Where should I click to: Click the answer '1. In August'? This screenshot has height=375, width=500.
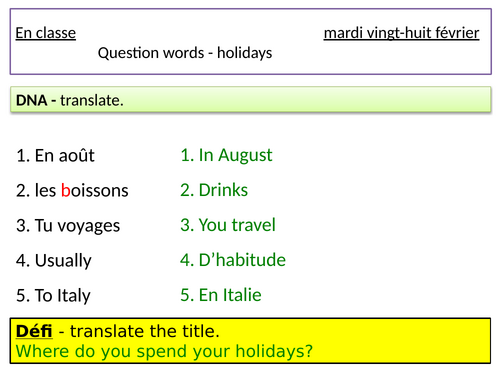coord(226,156)
